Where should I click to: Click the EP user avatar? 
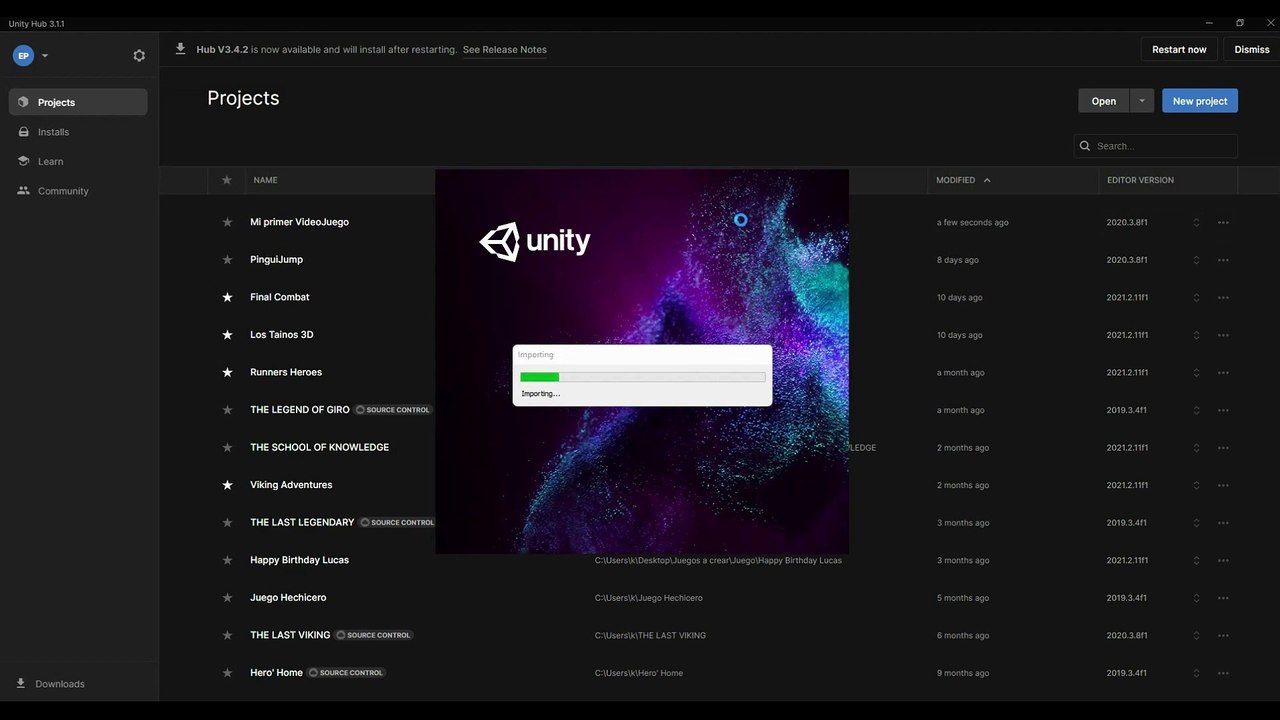[23, 56]
